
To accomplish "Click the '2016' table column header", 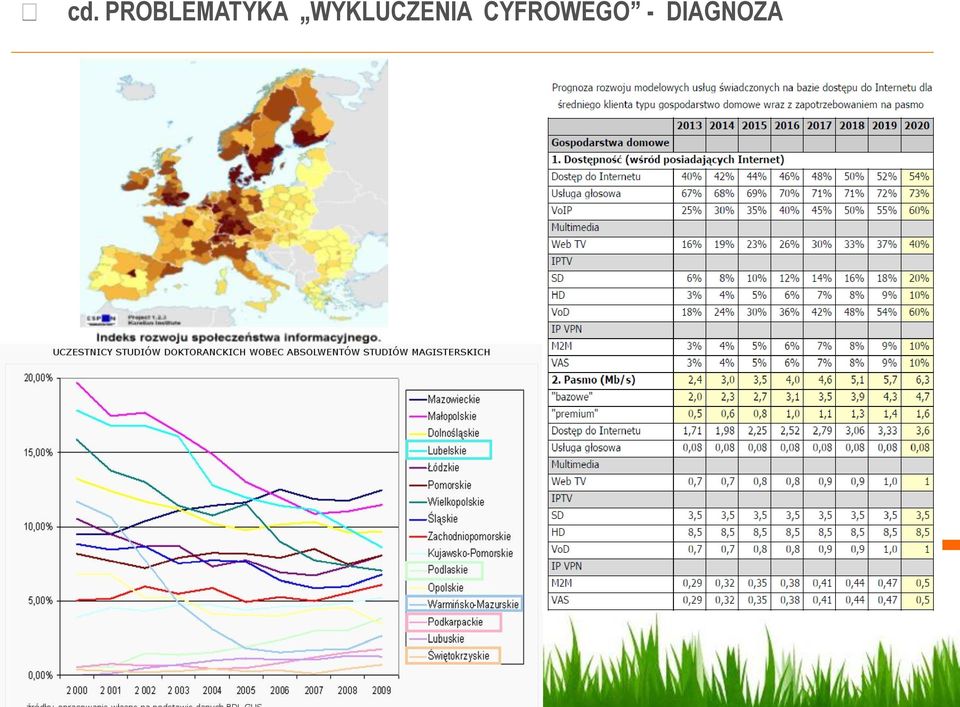I will 787,125.
